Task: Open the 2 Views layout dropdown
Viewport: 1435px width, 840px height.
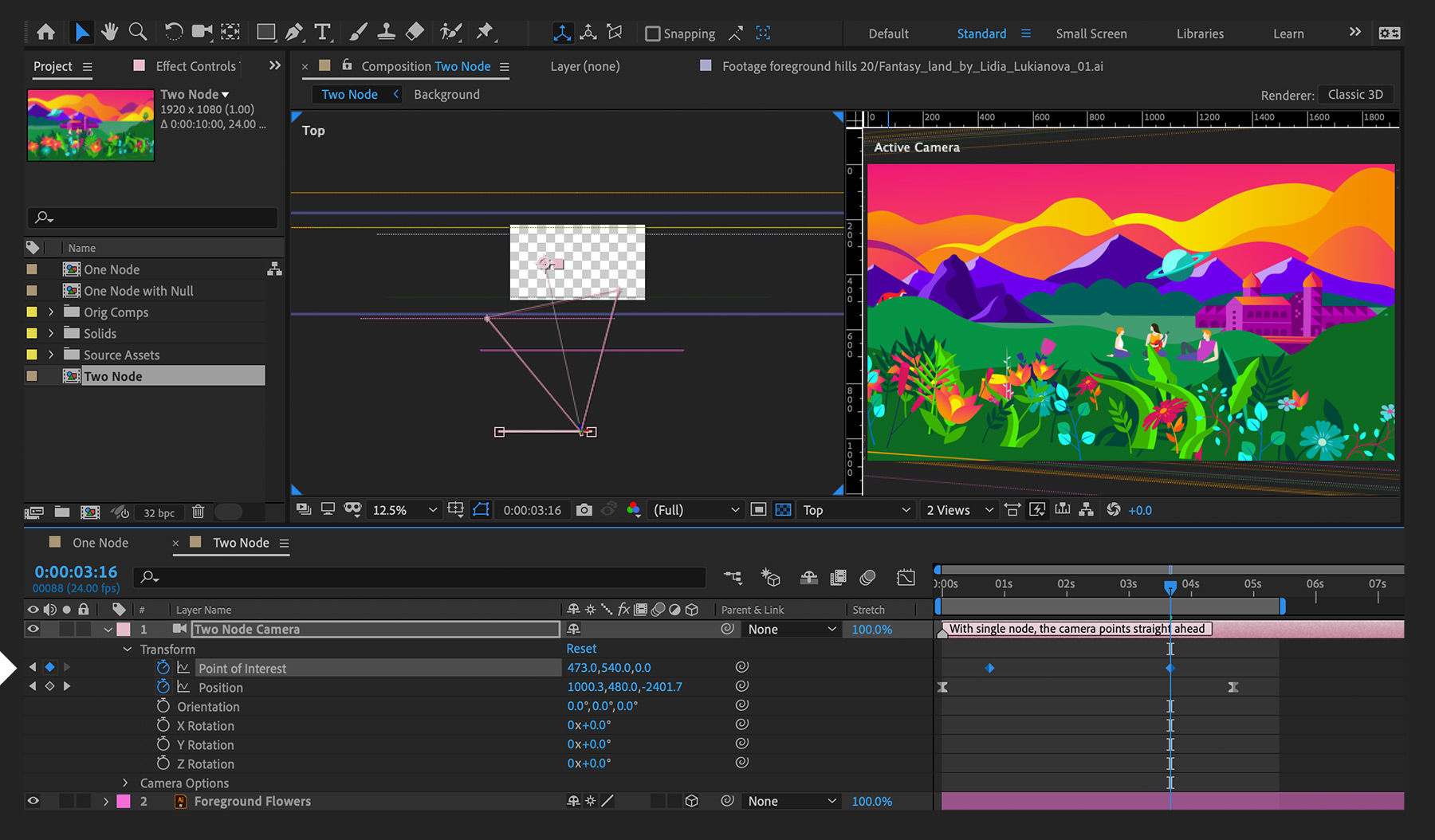Action: point(959,510)
